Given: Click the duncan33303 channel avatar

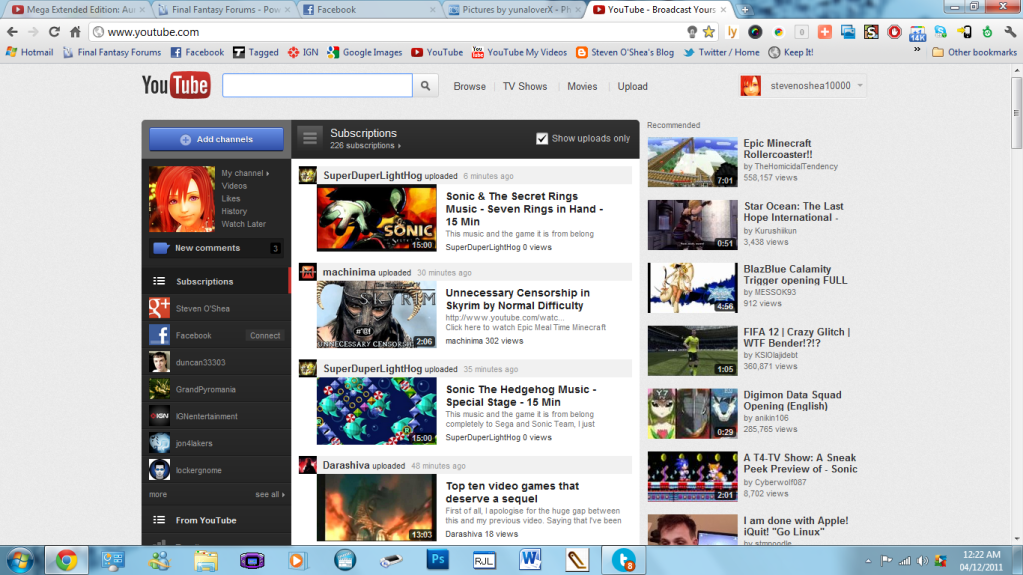Looking at the screenshot, I should tap(159, 362).
